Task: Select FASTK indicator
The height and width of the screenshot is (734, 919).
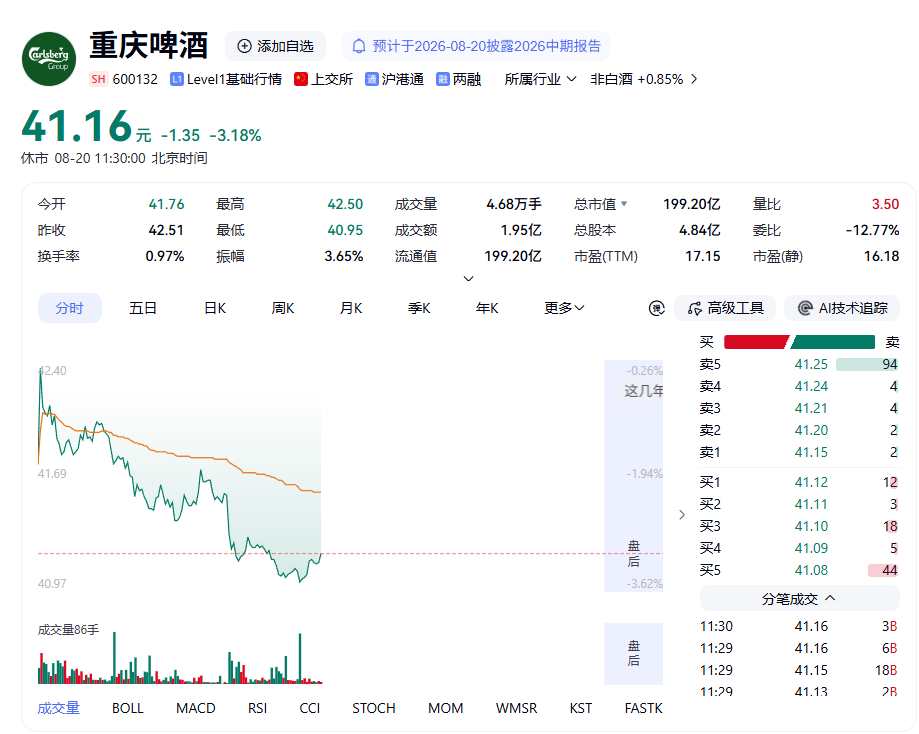Action: pos(644,708)
